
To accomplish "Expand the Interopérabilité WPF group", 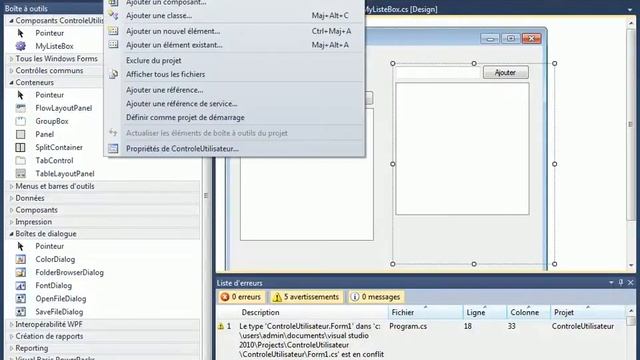I will click(x=11, y=324).
